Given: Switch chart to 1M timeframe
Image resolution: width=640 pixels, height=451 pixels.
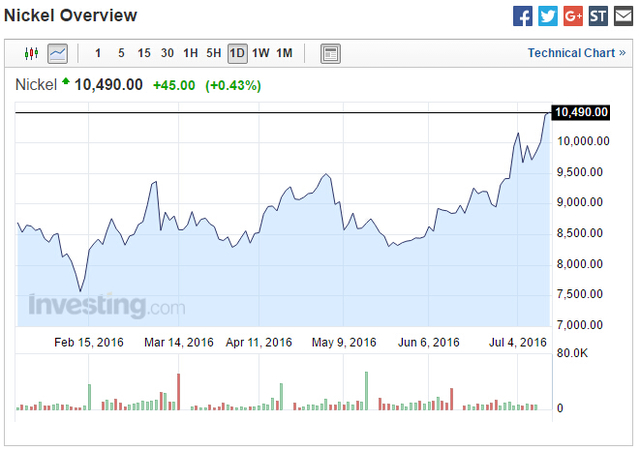Looking at the screenshot, I should [x=285, y=53].
